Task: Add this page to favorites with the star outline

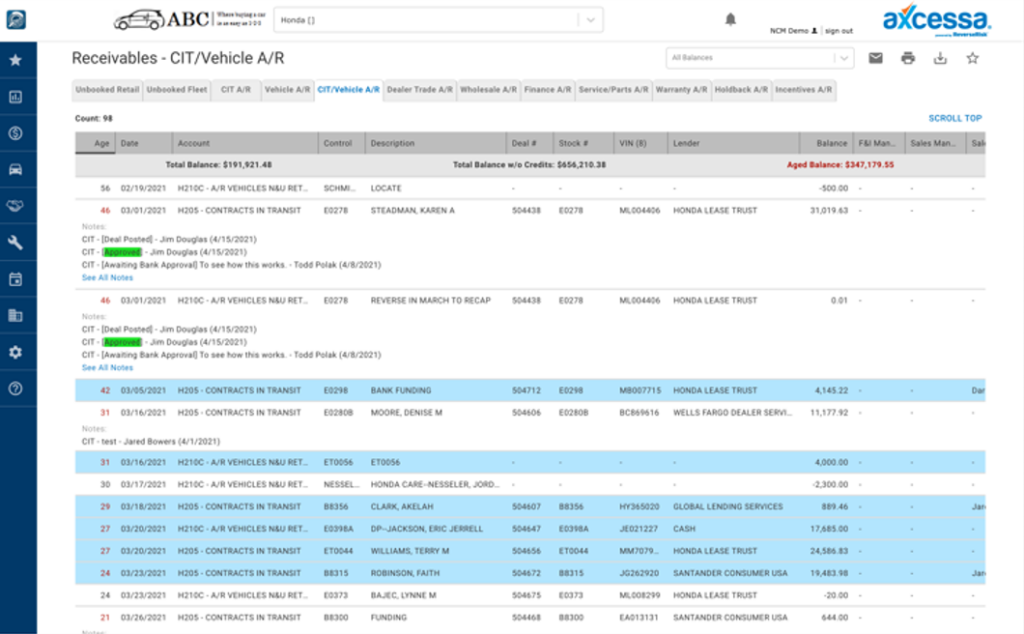Action: tap(972, 58)
